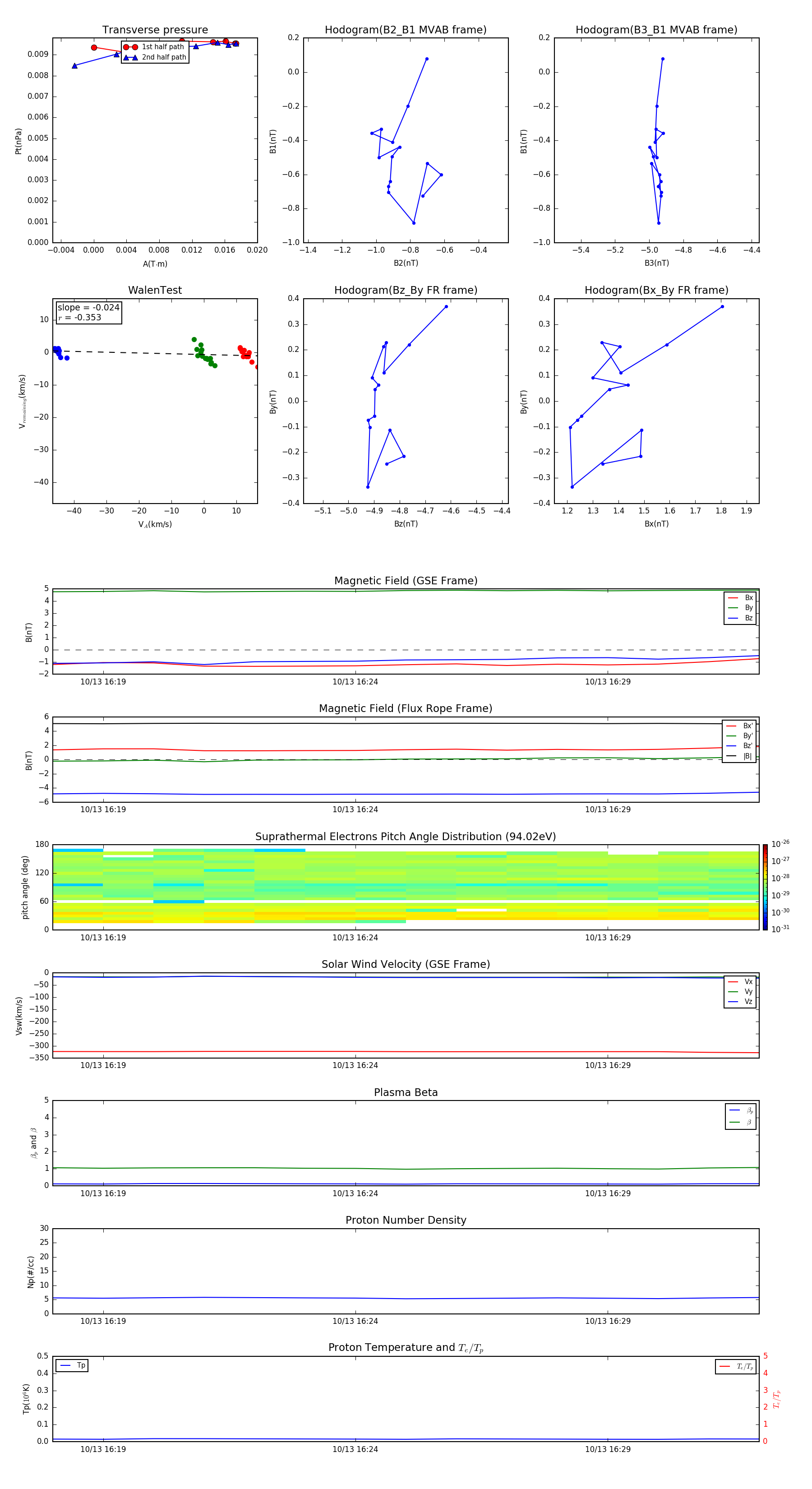The height and width of the screenshot is (1489, 812).
Task: Click the "10^-26" color bar label
Action: coord(780,844)
